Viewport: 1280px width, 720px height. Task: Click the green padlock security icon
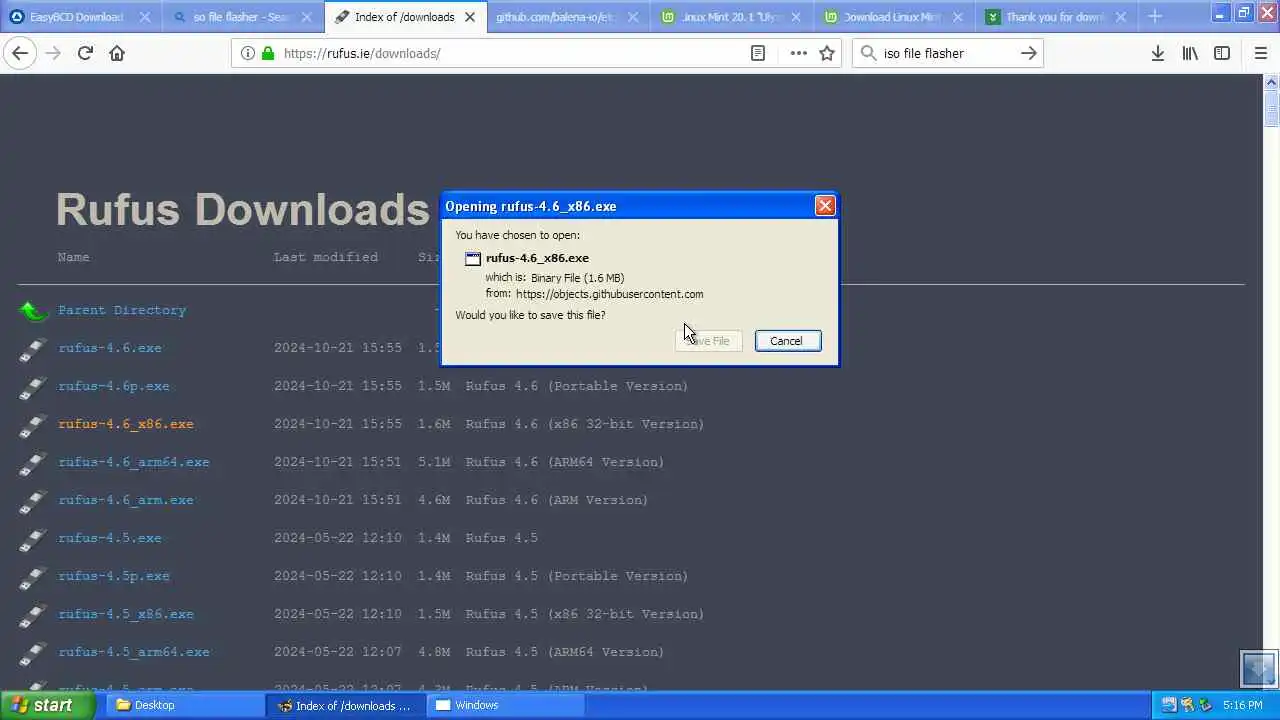point(267,53)
